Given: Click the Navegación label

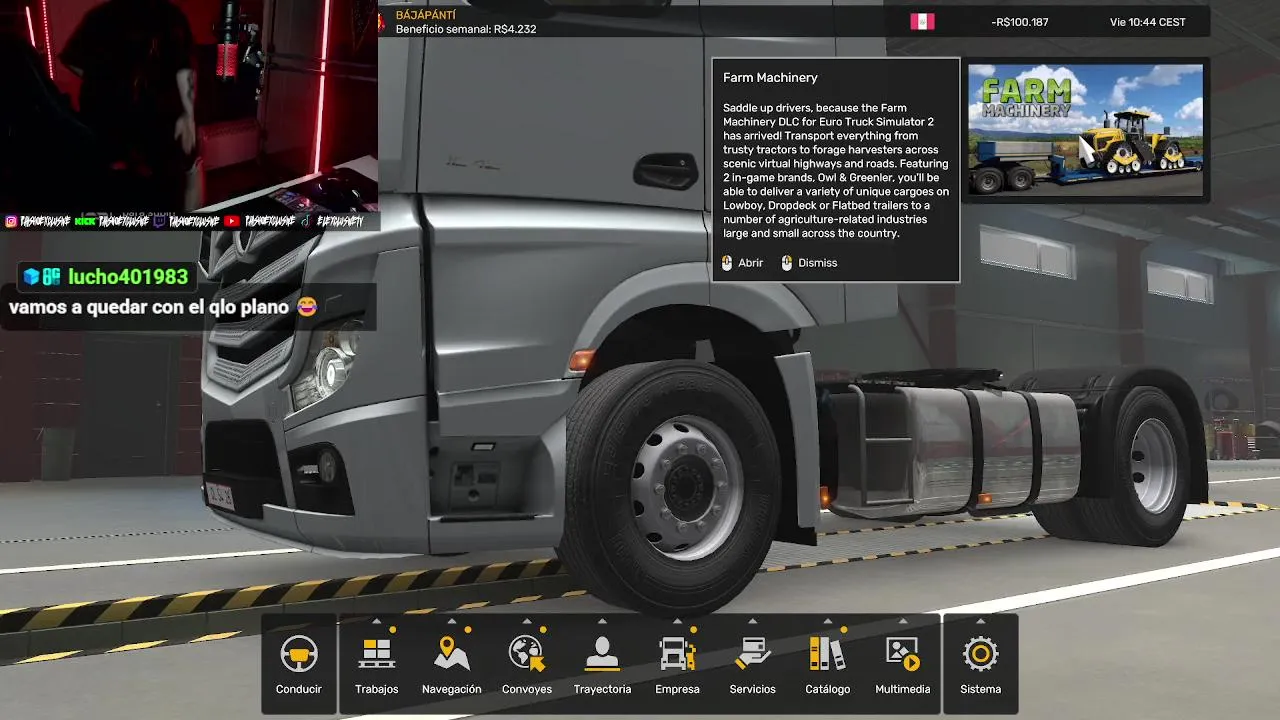Looking at the screenshot, I should coord(452,689).
